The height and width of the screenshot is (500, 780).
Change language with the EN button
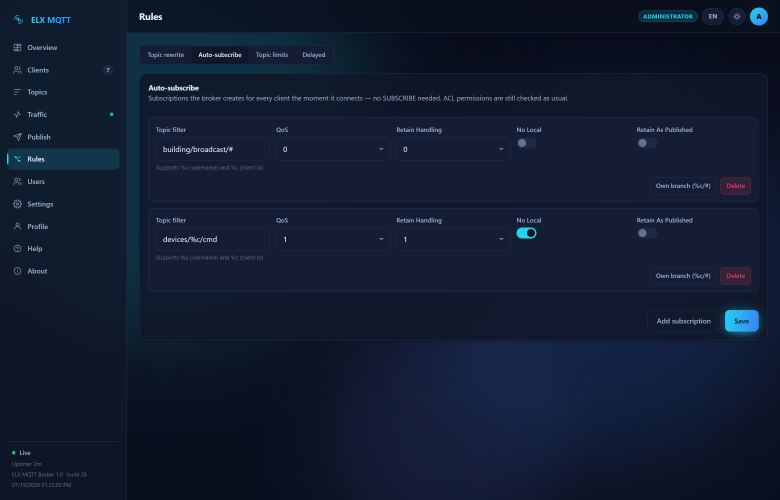tap(713, 16)
